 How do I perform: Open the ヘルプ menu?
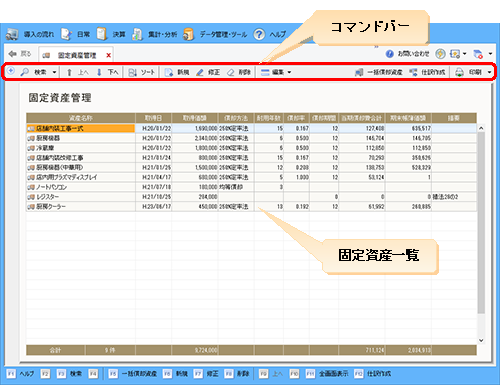tap(278, 34)
